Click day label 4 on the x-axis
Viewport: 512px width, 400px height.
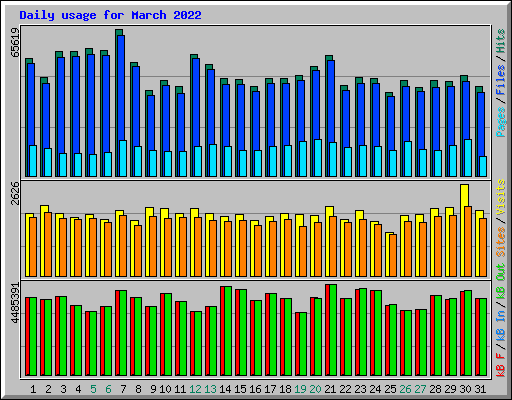(78, 389)
